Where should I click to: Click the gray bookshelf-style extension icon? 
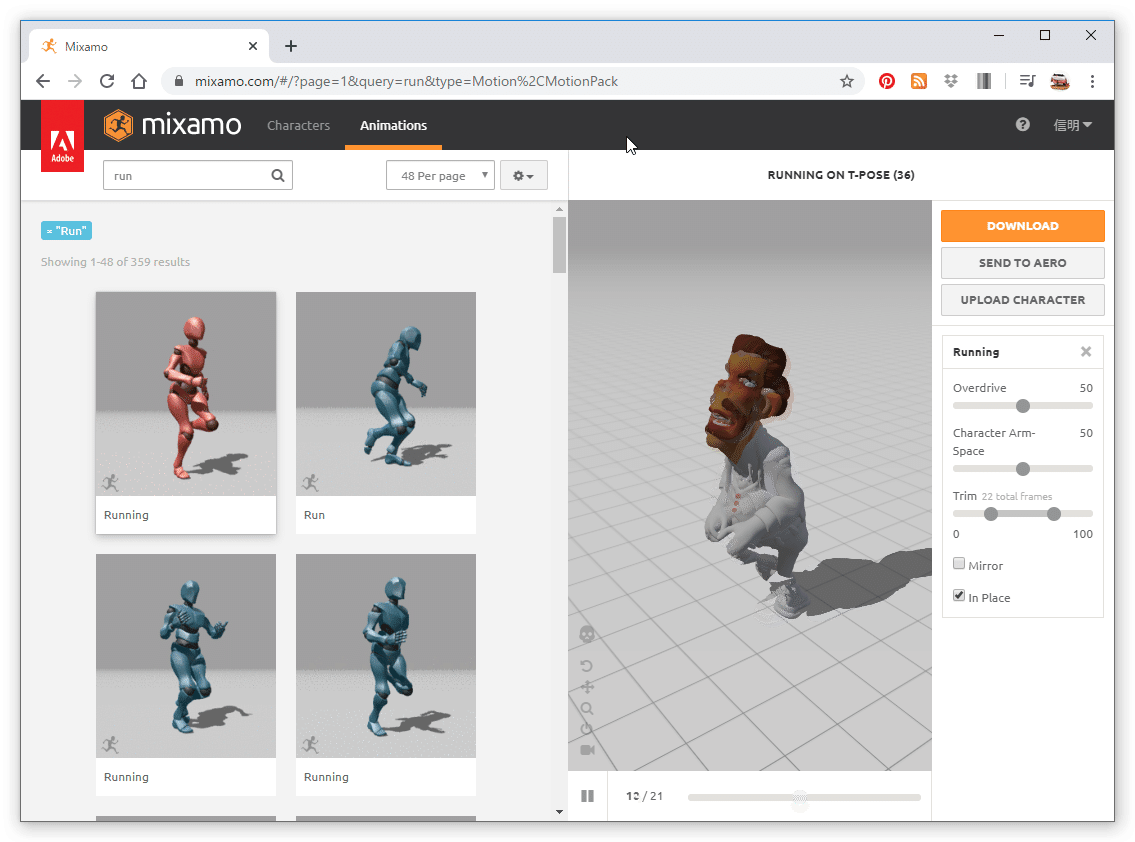(984, 81)
